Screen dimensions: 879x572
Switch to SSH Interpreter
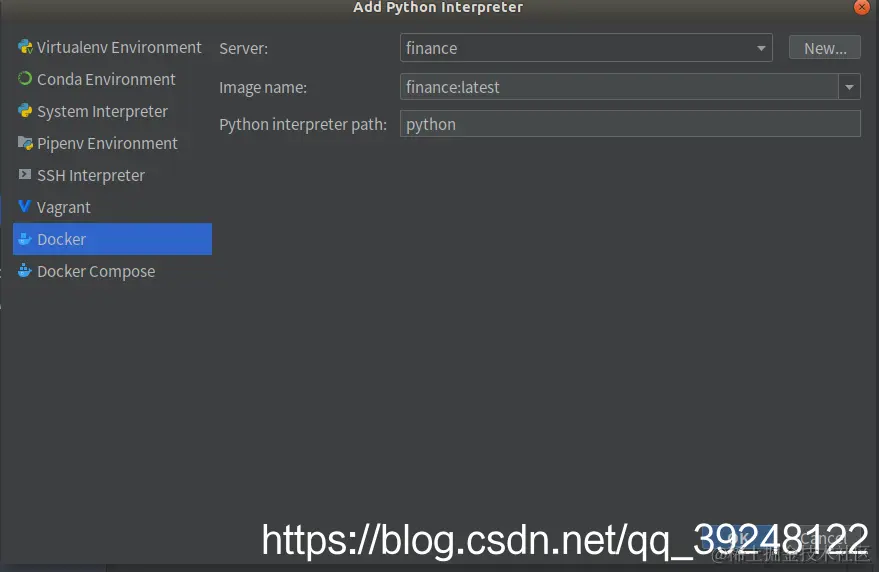[x=112, y=175]
